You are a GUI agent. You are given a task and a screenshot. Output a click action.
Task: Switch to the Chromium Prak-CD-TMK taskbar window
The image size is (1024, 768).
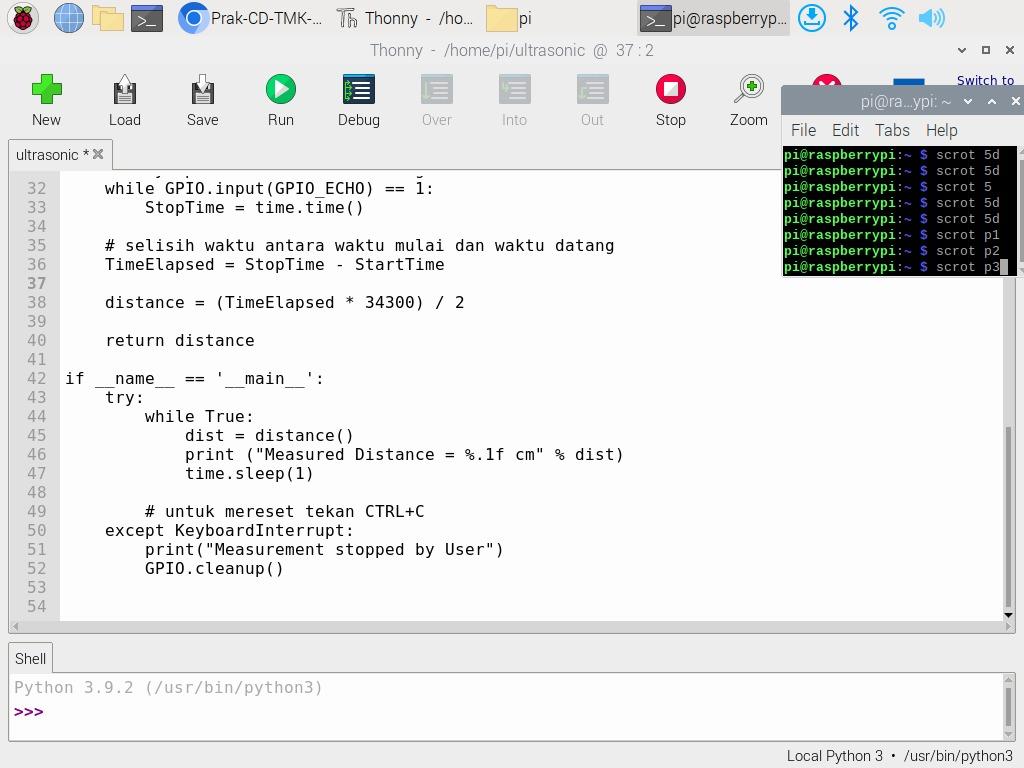pos(251,18)
